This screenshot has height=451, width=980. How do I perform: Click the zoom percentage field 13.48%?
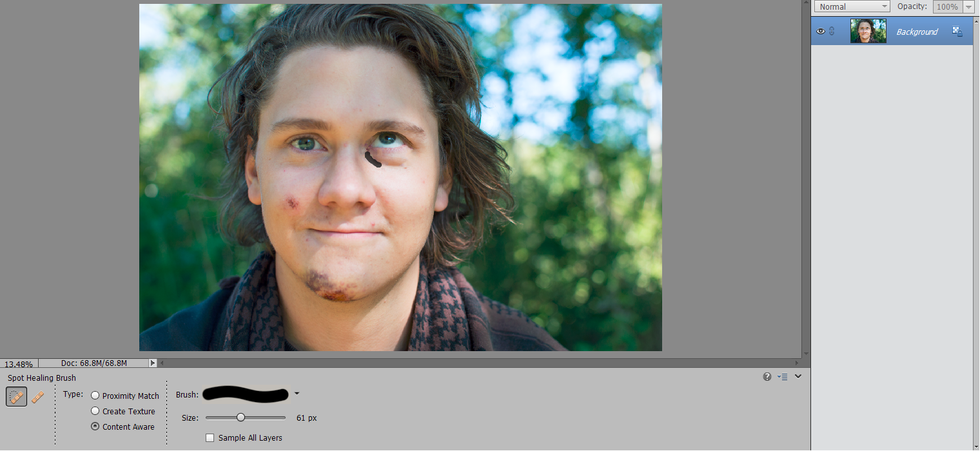[17, 364]
